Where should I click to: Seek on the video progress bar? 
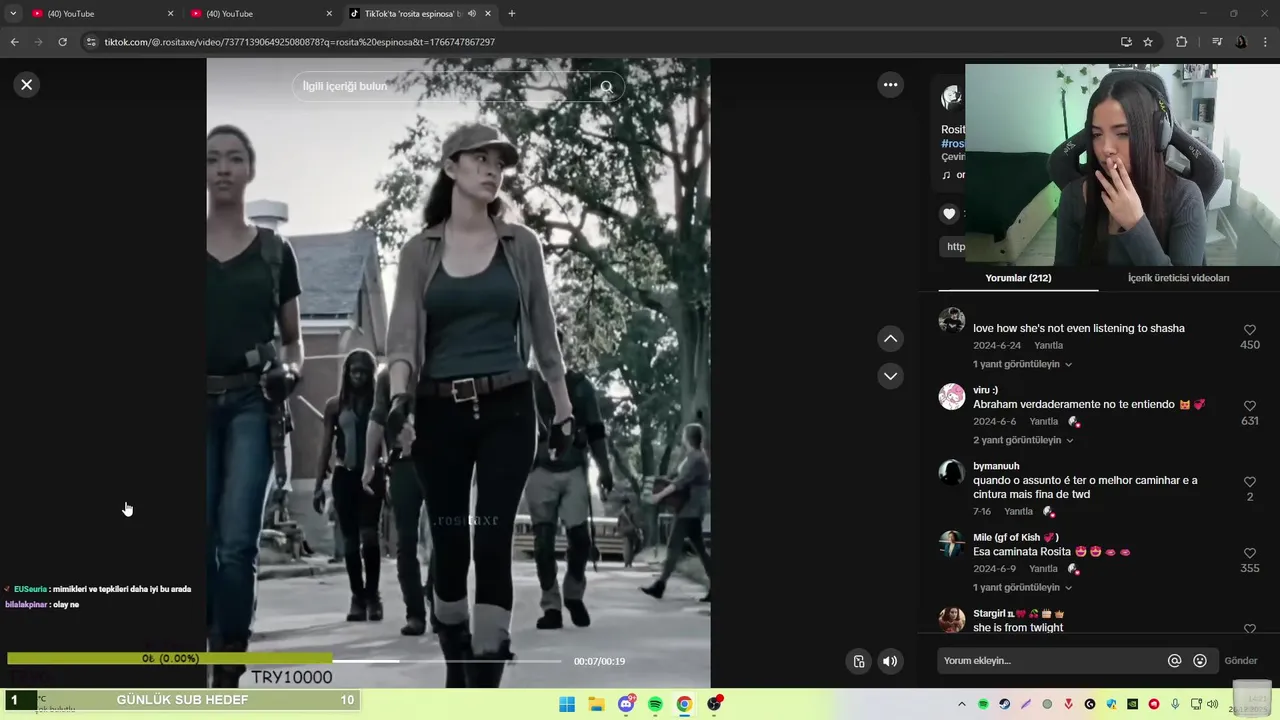coord(447,661)
